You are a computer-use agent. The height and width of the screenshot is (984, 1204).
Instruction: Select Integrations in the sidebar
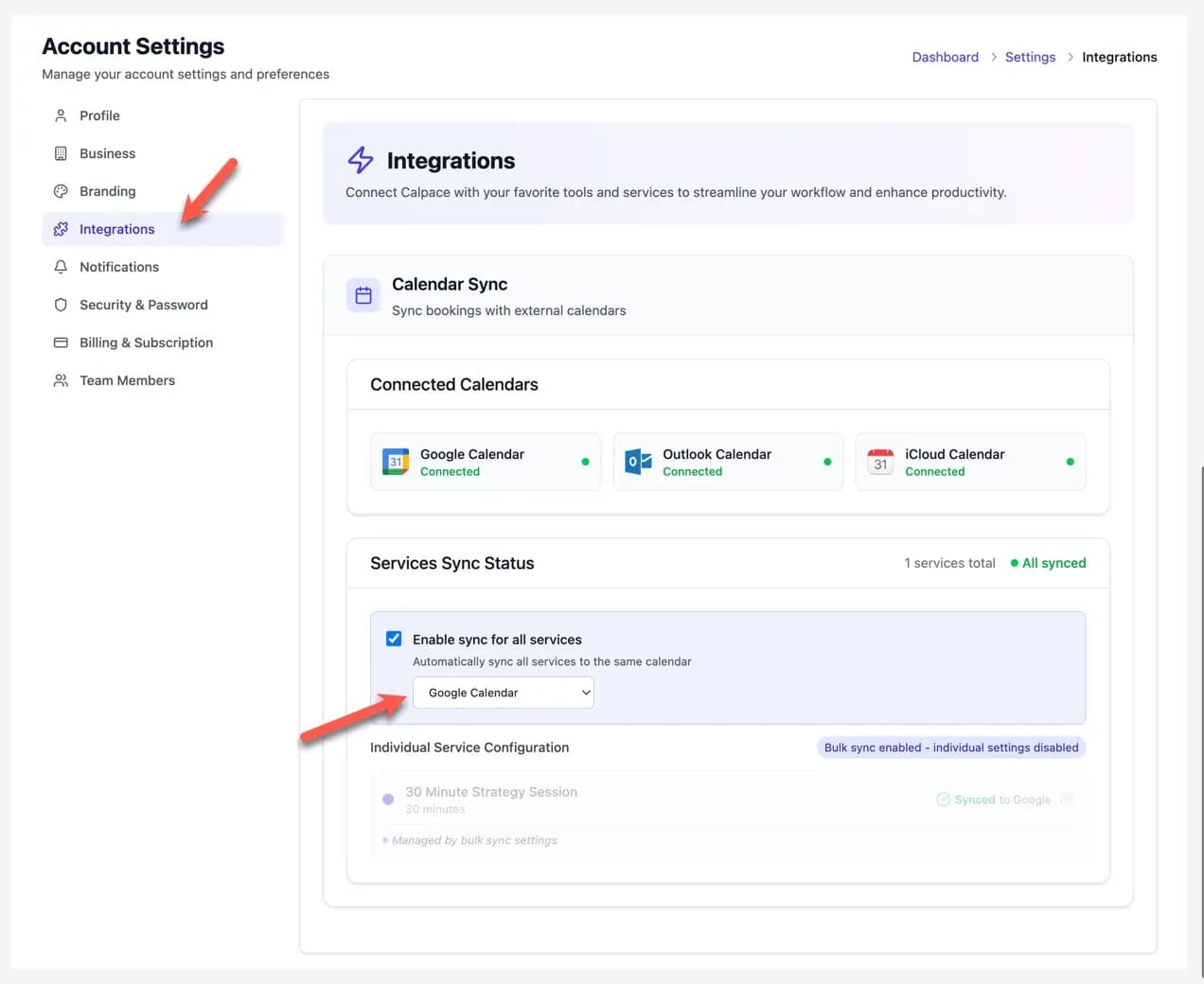163,229
